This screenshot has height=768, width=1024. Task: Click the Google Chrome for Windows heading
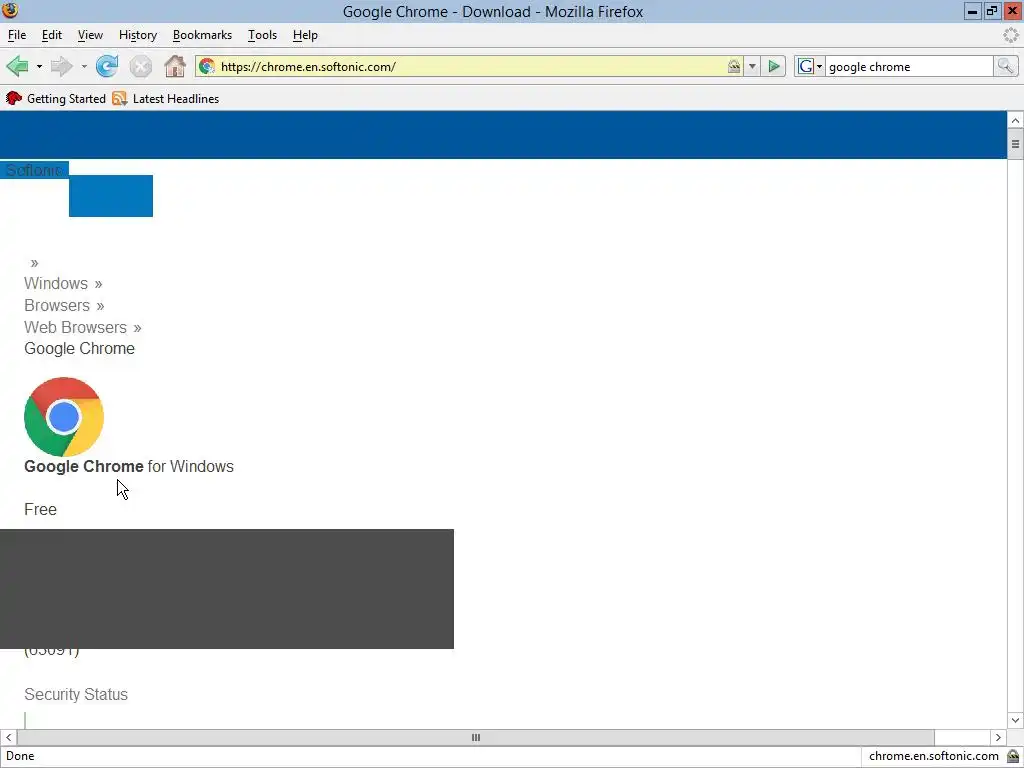(129, 466)
